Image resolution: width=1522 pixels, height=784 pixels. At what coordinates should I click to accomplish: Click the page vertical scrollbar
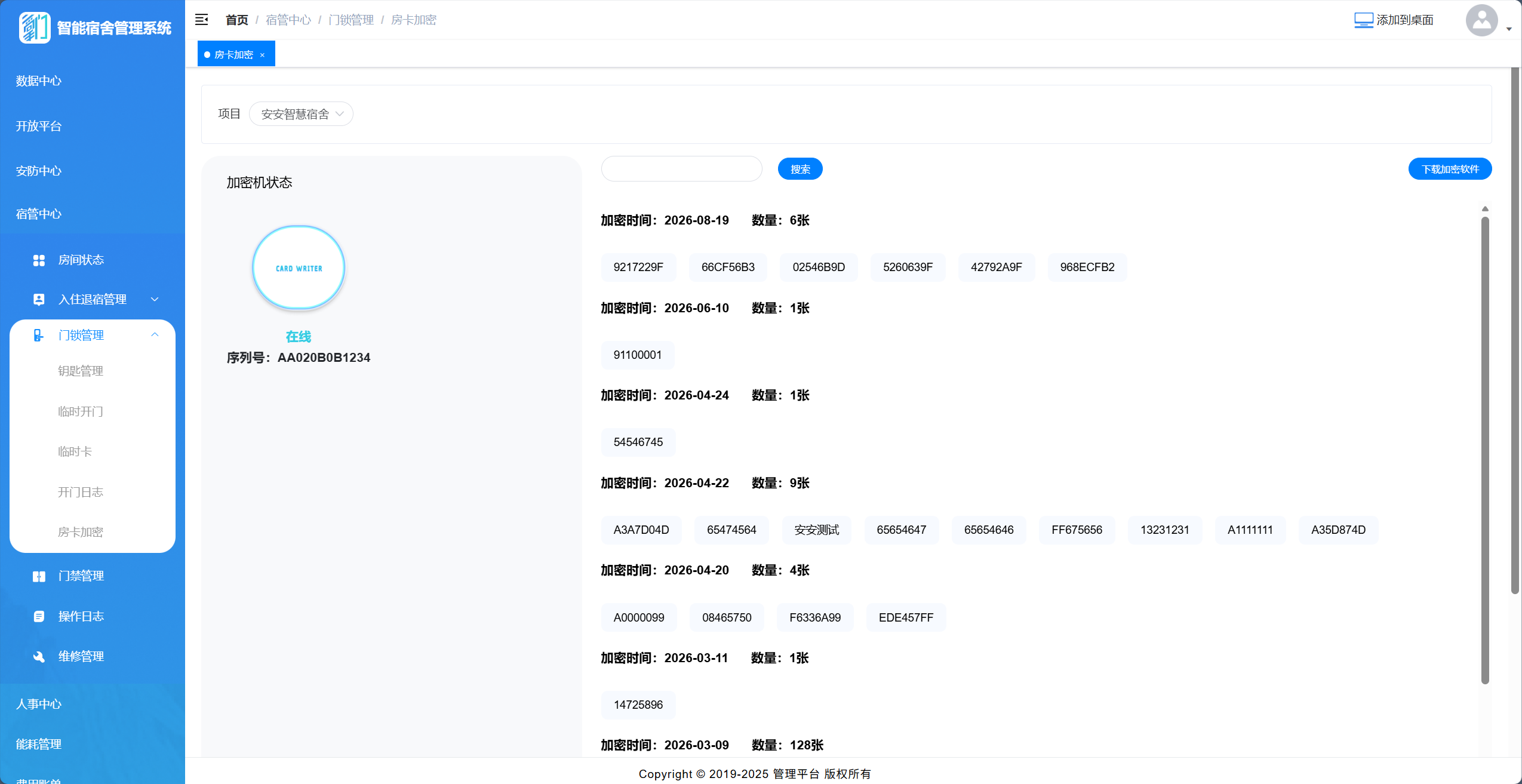pyautogui.click(x=1515, y=331)
